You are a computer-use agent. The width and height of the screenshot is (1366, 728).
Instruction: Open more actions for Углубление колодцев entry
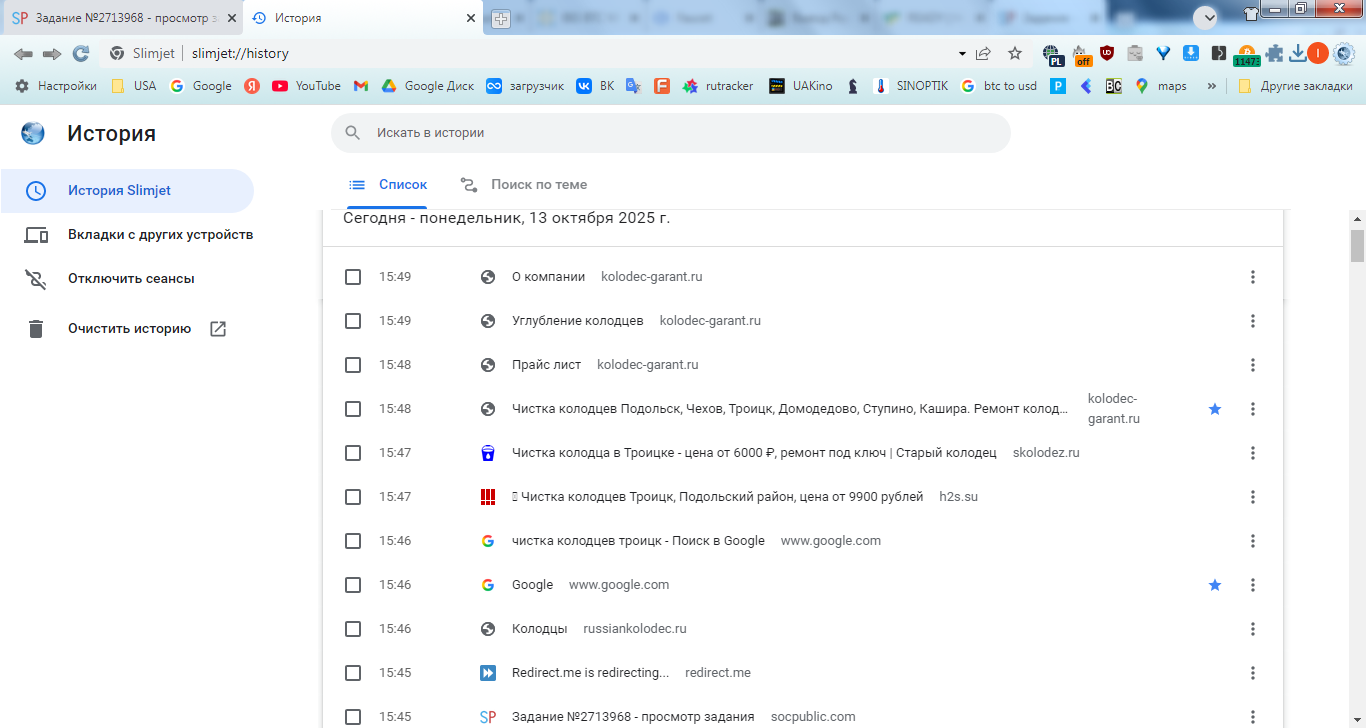(1253, 321)
